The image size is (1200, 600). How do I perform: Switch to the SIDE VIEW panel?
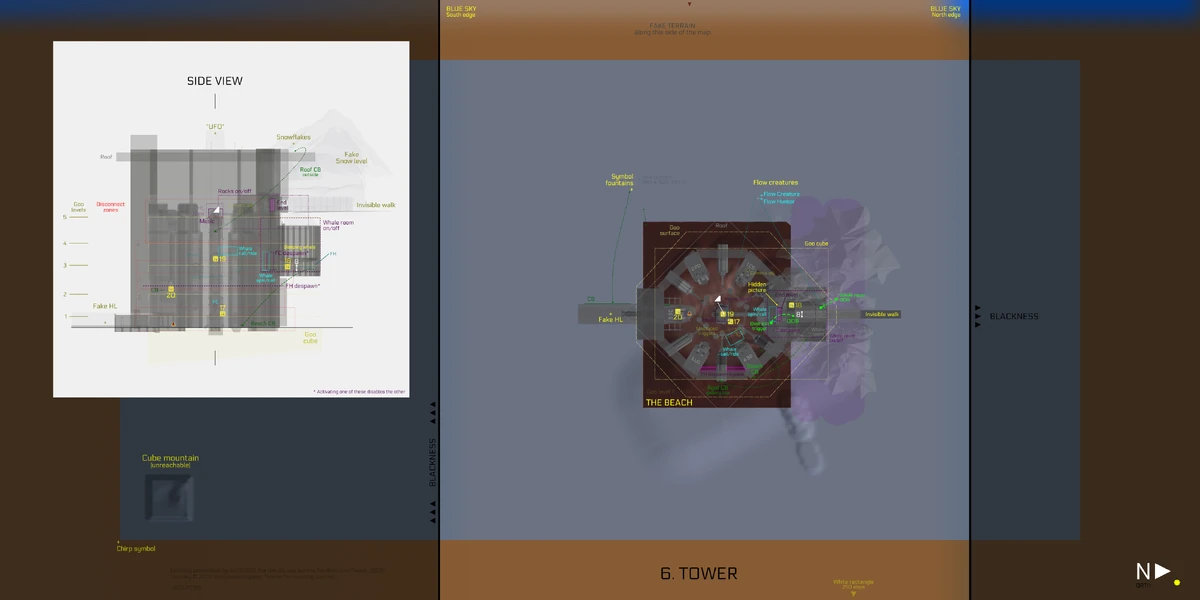(214, 80)
